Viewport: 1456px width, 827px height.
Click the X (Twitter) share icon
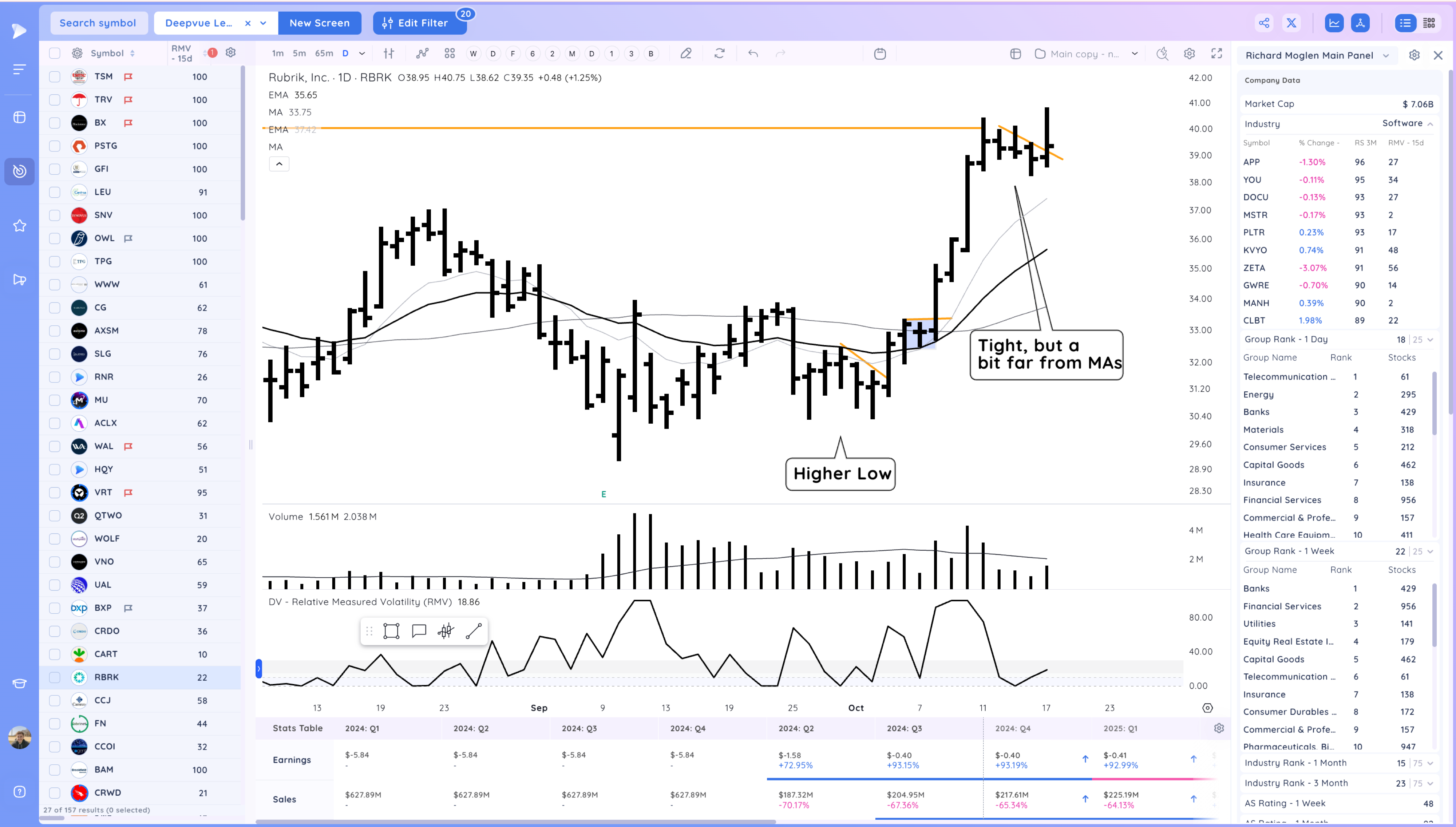point(1291,23)
